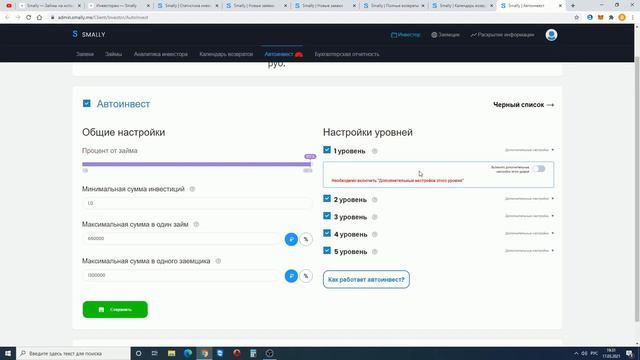Show info for Максимальная сумма в один займ

click(x=196, y=224)
